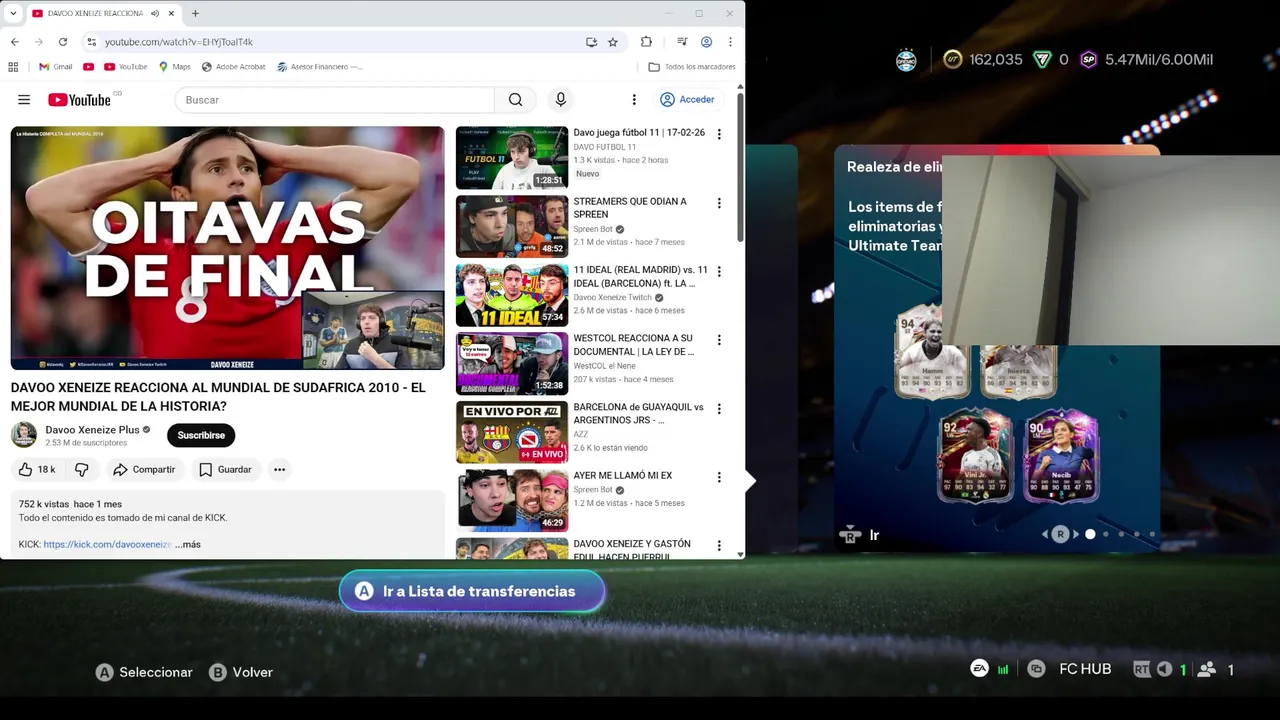Screen dimensions: 1280x720
Task: Open options for WESTCOL REACCIONA video
Action: [718, 340]
